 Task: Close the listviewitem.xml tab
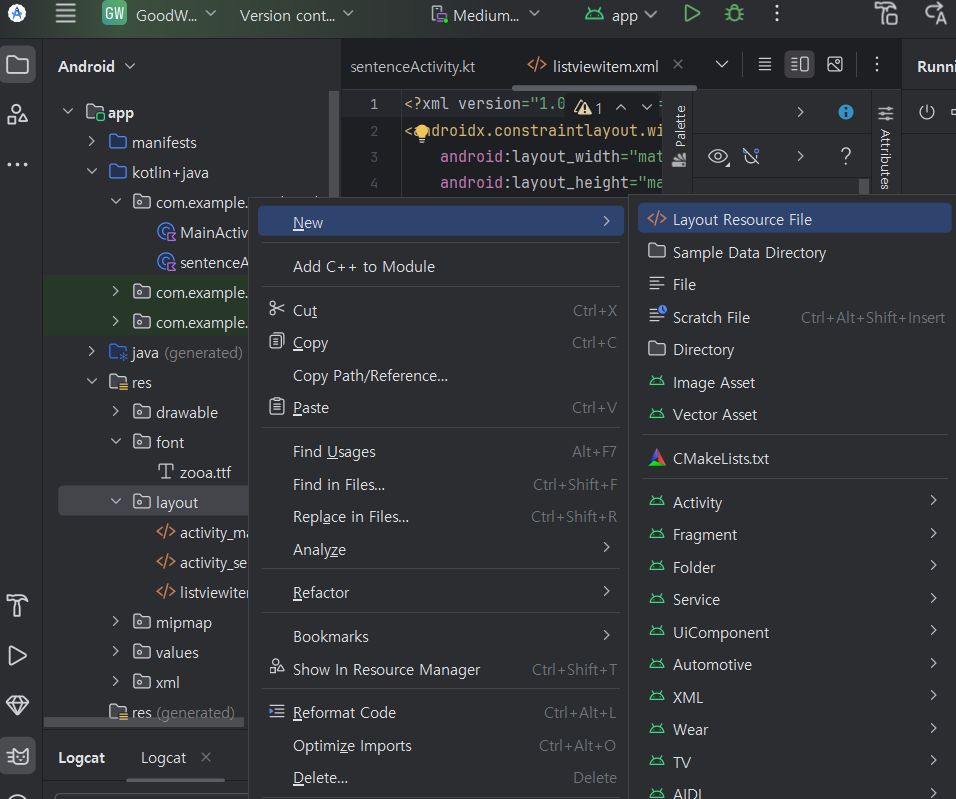[677, 64]
